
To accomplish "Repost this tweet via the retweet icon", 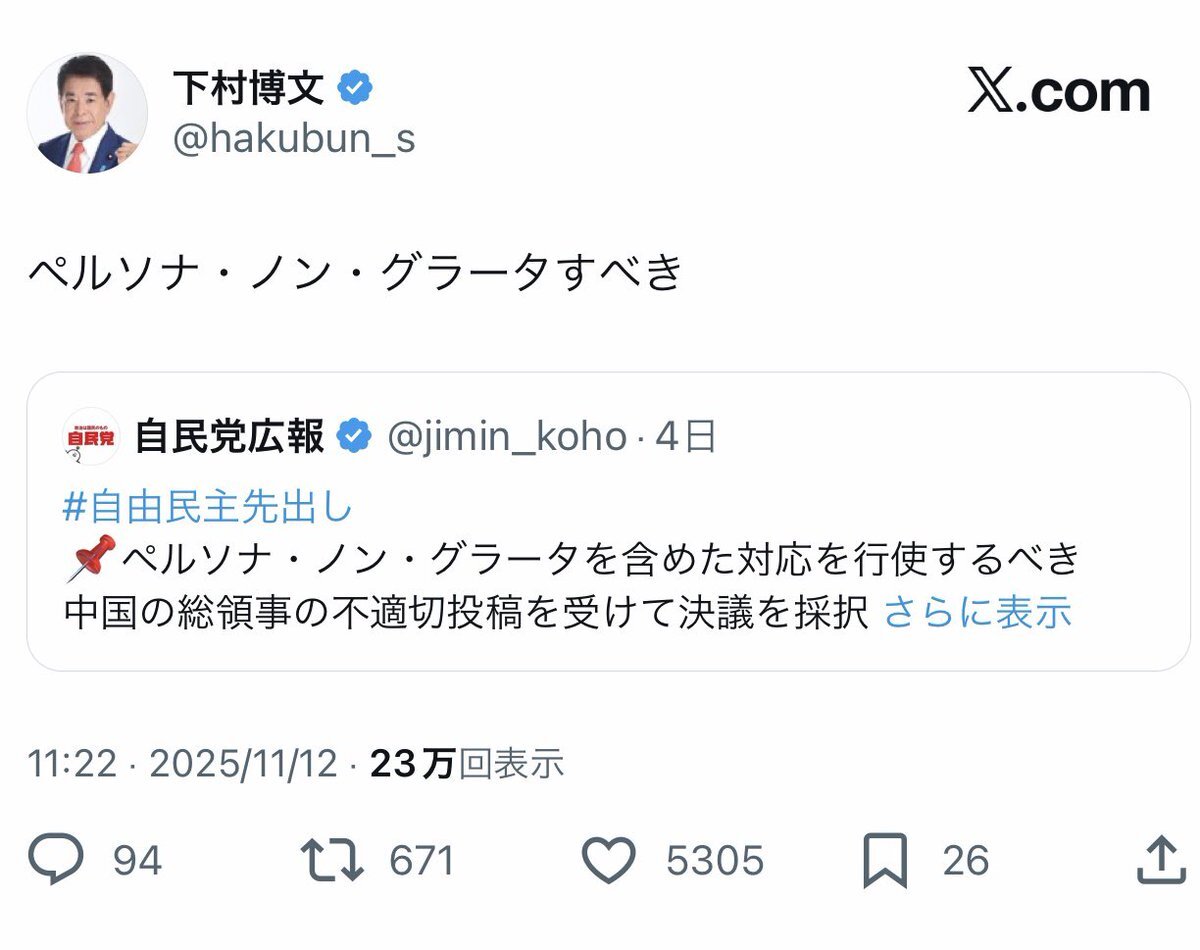I will pyautogui.click(x=334, y=860).
